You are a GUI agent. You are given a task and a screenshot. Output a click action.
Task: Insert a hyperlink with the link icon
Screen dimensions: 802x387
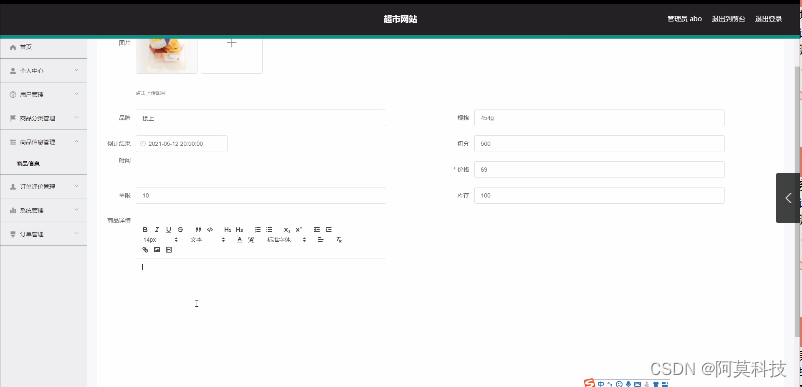coord(145,249)
